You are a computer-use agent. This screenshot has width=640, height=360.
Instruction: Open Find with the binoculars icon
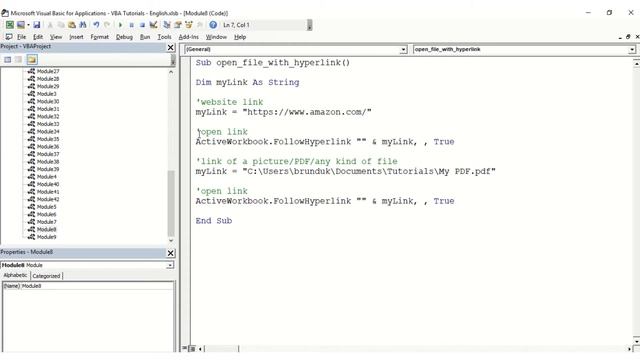(83, 25)
